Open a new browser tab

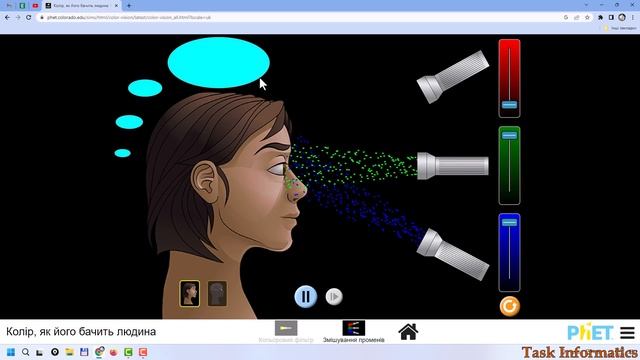[x=129, y=6]
